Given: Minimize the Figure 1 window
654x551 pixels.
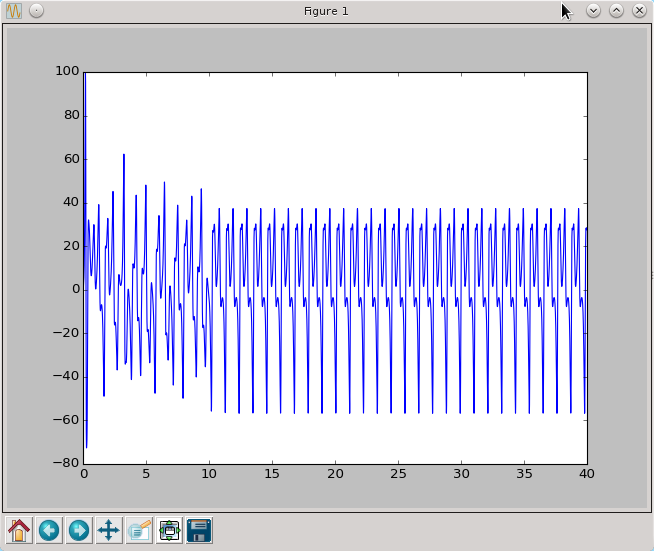Looking at the screenshot, I should (593, 10).
